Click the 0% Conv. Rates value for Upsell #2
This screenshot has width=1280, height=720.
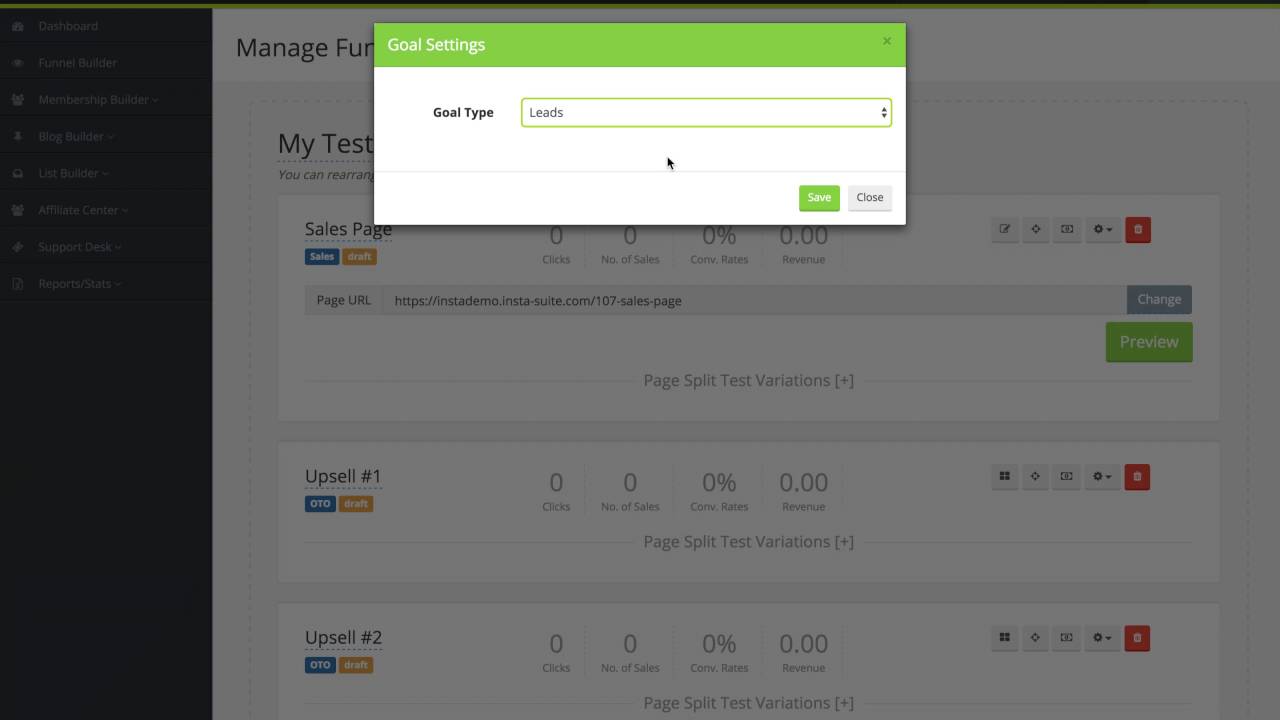(x=719, y=643)
